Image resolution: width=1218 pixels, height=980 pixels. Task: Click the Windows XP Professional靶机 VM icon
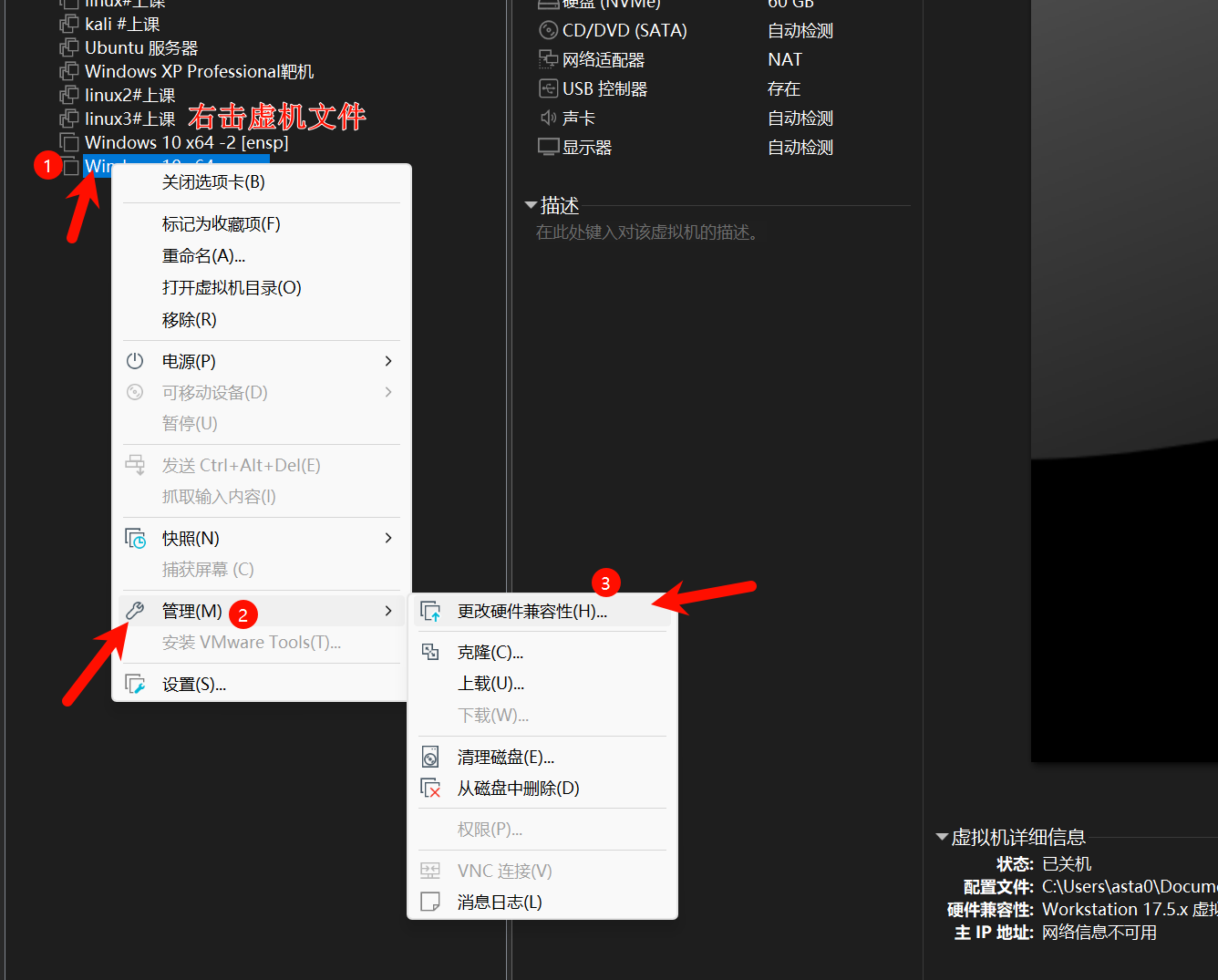[69, 71]
